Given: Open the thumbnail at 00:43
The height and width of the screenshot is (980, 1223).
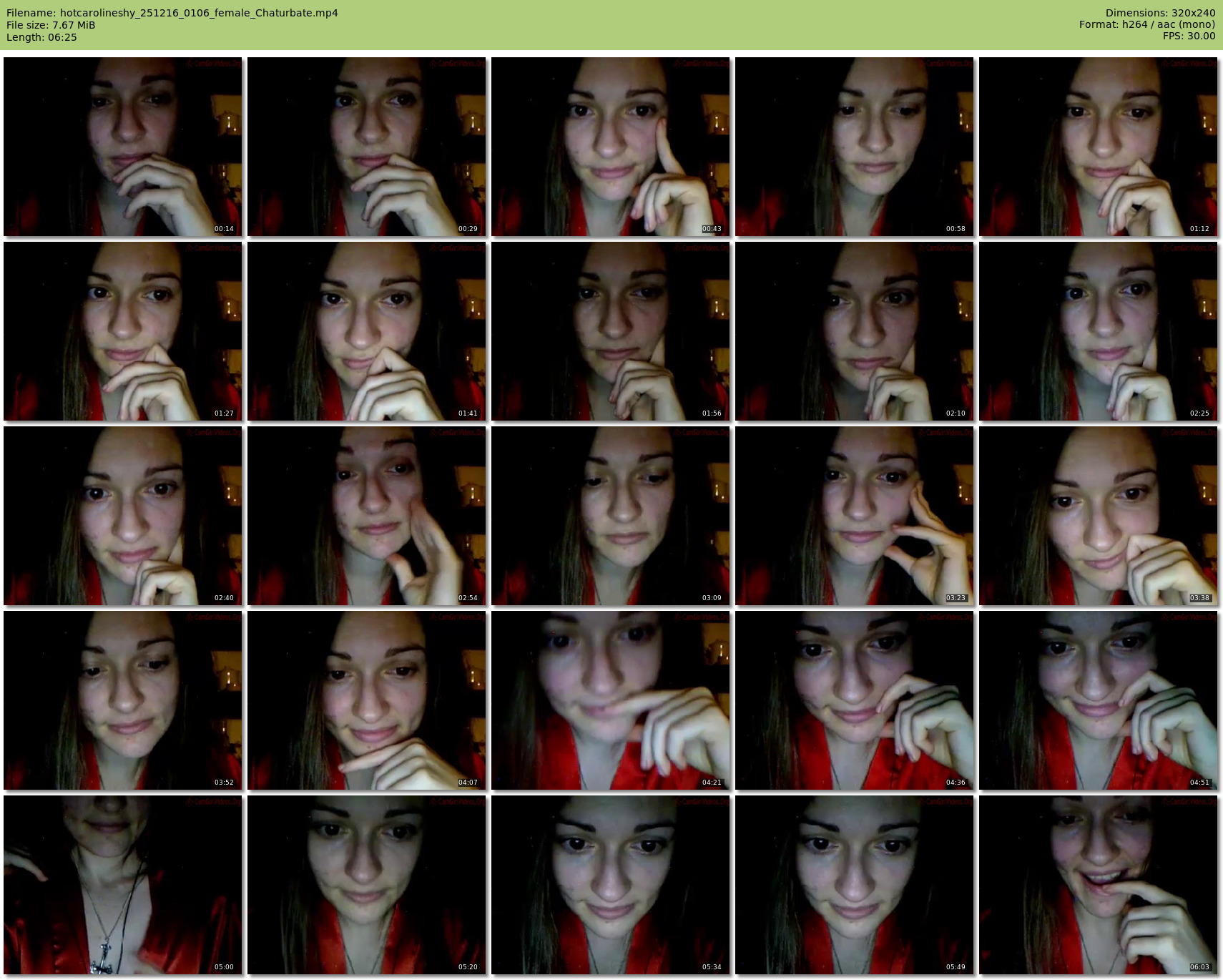Looking at the screenshot, I should point(611,147).
